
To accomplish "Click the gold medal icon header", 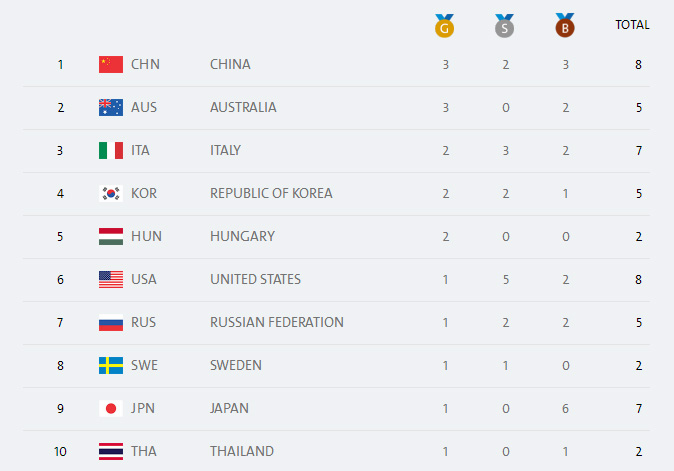I will coord(444,26).
